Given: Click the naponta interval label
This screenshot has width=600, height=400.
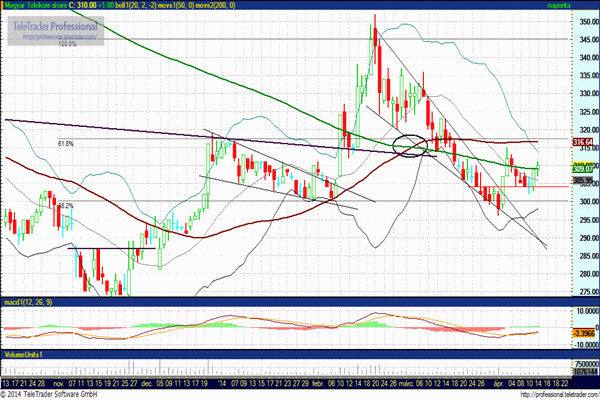Looking at the screenshot, I should coord(559,5).
